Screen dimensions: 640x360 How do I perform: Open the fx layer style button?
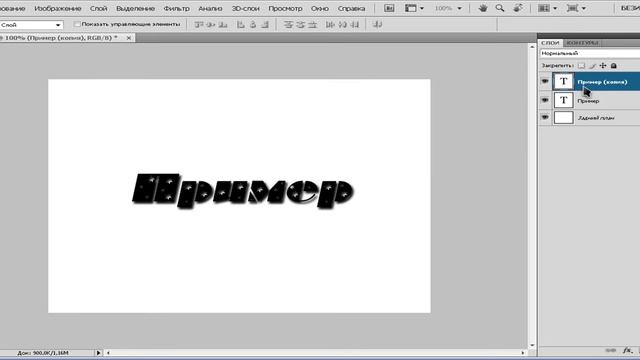(627, 350)
